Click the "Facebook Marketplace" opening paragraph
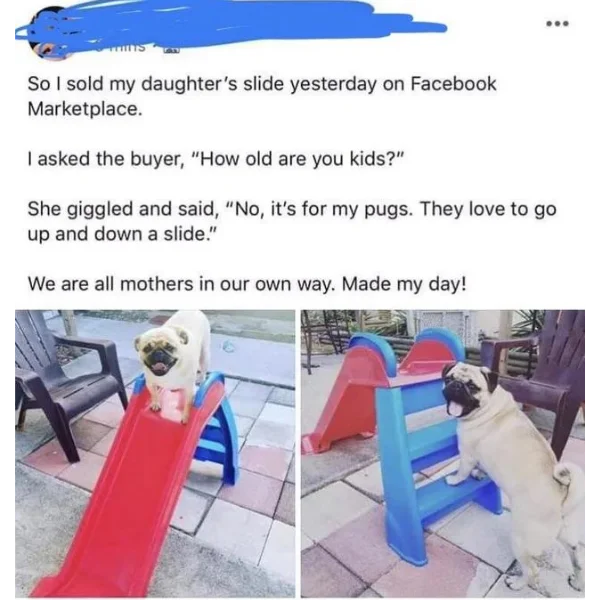Viewport: 600px width, 600px height. pyautogui.click(x=262, y=96)
